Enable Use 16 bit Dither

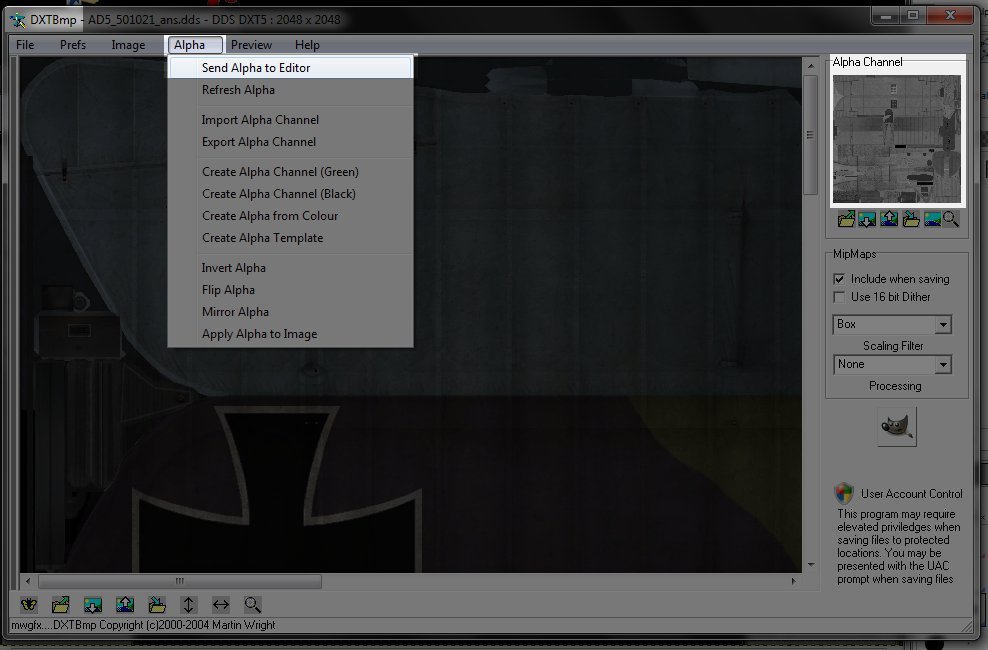point(839,297)
